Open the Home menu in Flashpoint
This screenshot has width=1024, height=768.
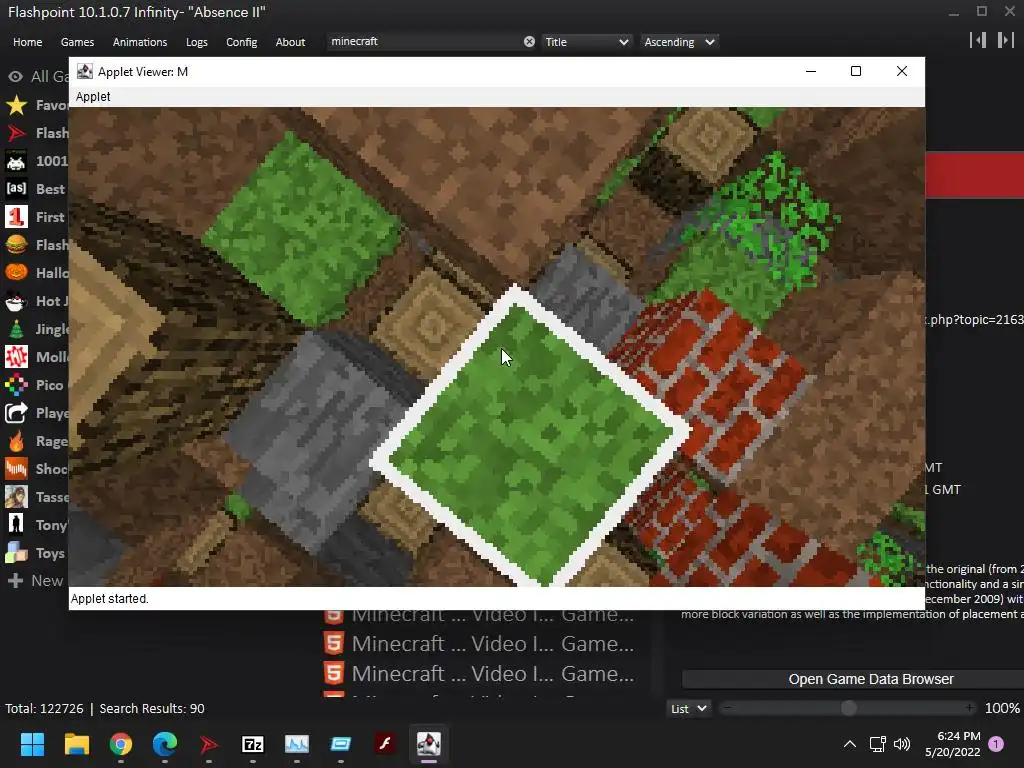coord(27,42)
